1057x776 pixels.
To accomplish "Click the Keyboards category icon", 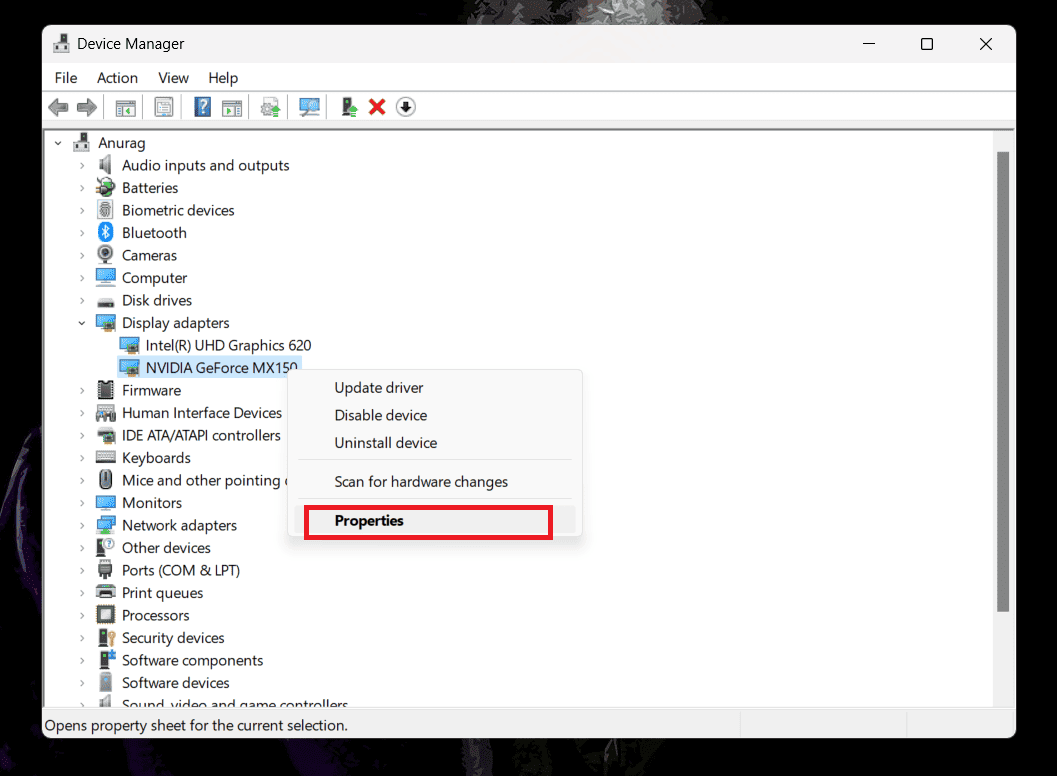I will tap(106, 458).
